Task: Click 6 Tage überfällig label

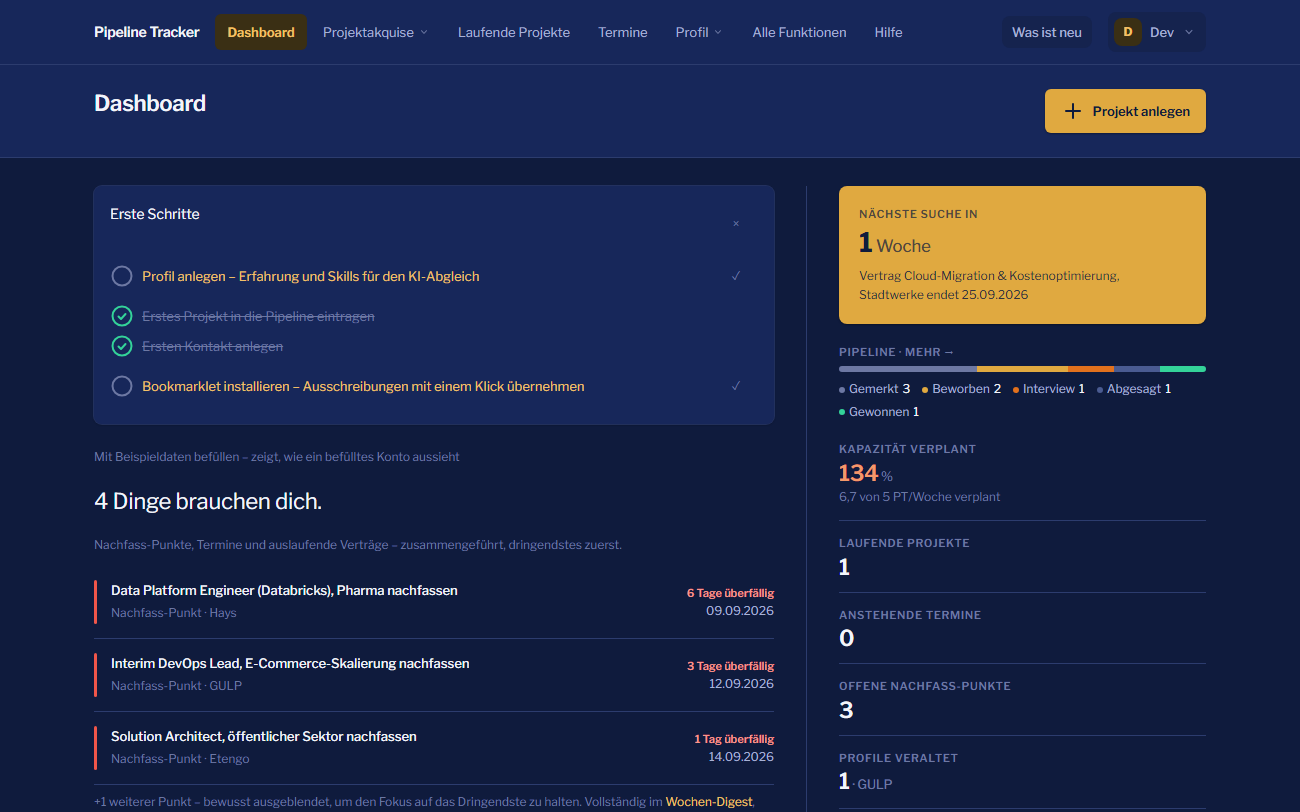Action: click(730, 593)
